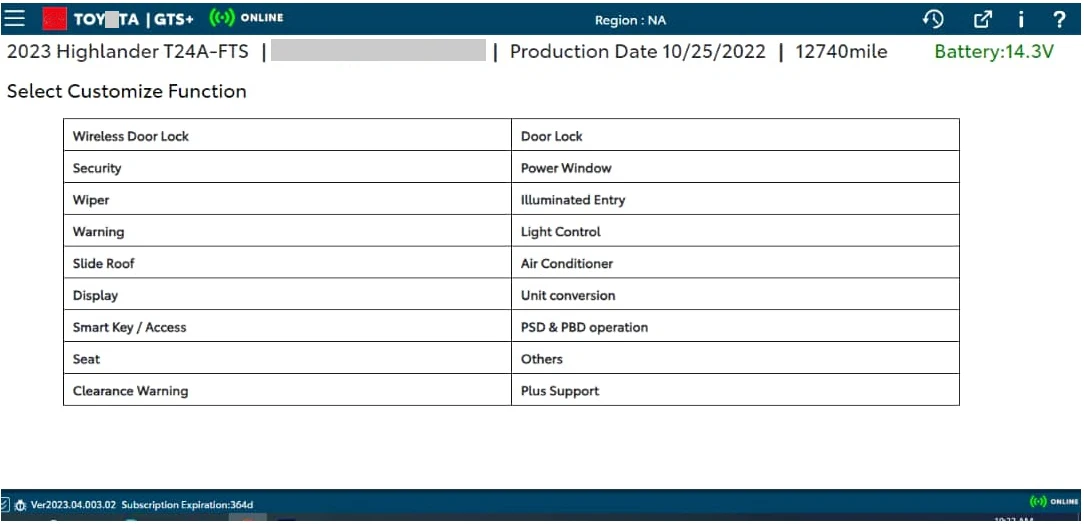Select the Plus Support option
This screenshot has height=524, width=1084.
tap(735, 389)
